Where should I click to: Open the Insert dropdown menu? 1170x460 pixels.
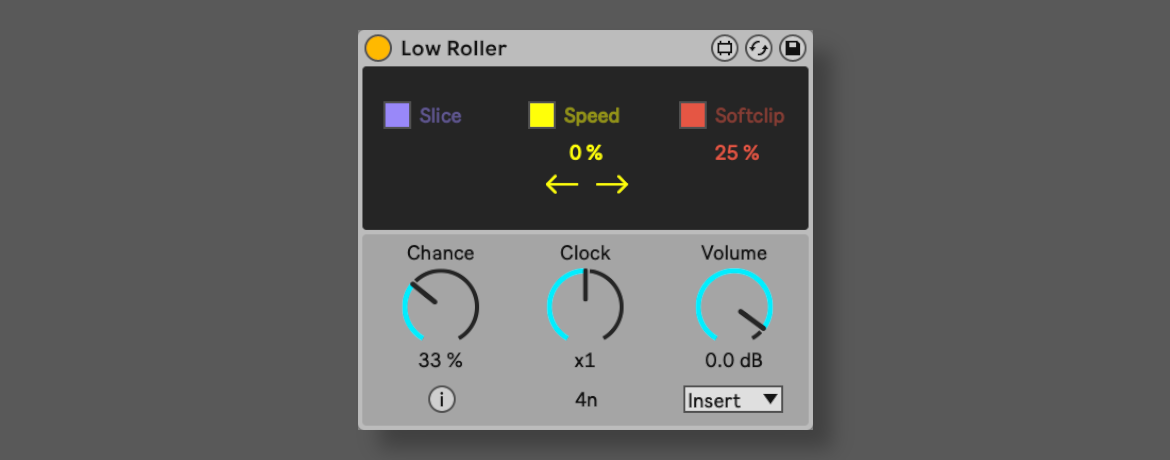pyautogui.click(x=733, y=400)
